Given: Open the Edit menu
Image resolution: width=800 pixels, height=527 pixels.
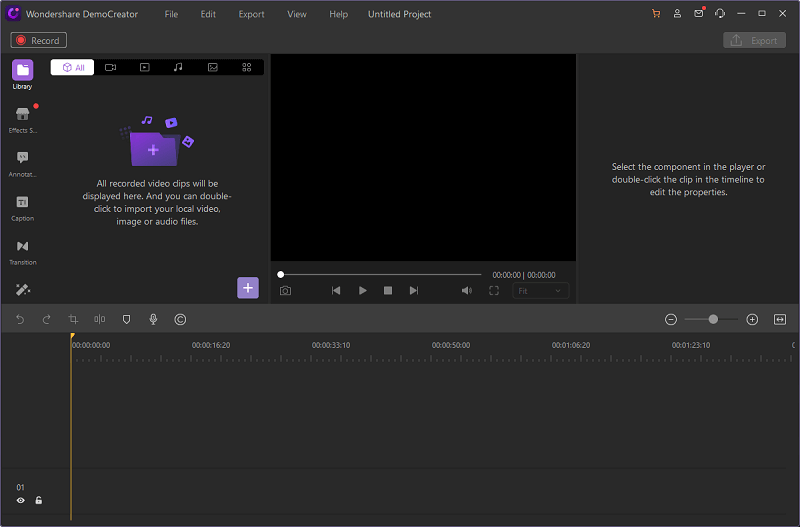Looking at the screenshot, I should click(x=208, y=14).
